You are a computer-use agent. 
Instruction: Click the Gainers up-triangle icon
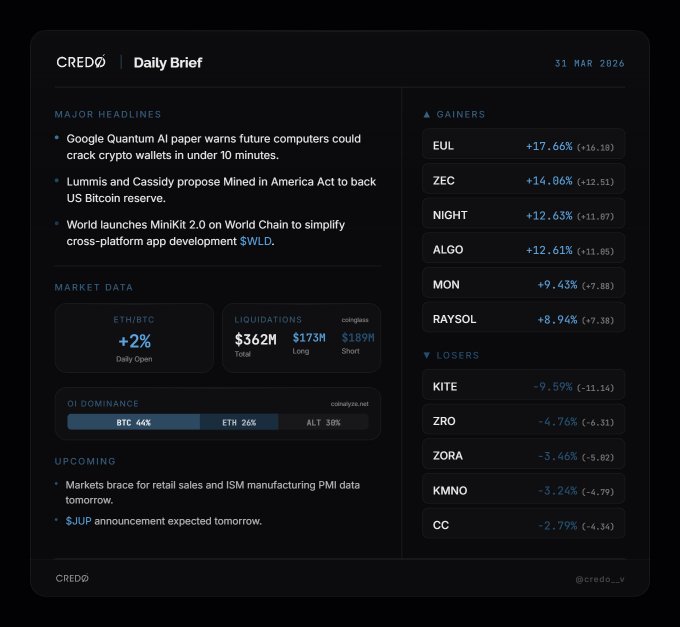click(x=427, y=114)
